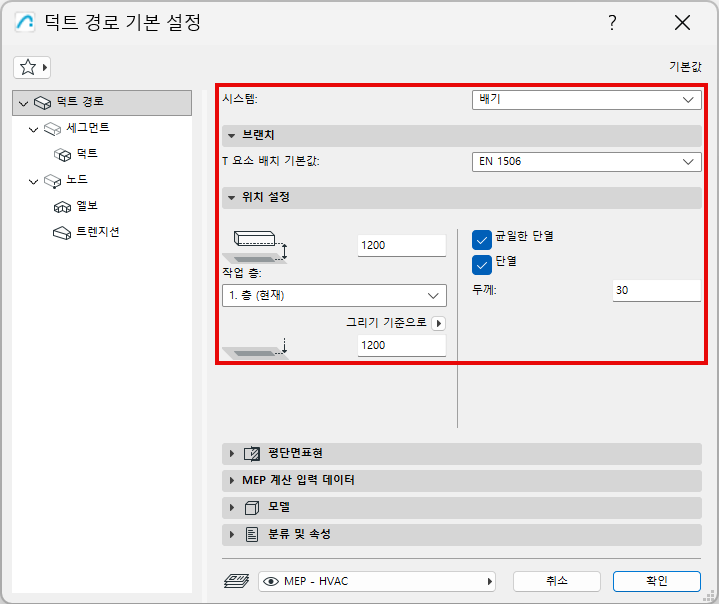Image resolution: width=719 pixels, height=604 pixels.
Task: Click the 두께 thickness field
Action: (x=657, y=290)
